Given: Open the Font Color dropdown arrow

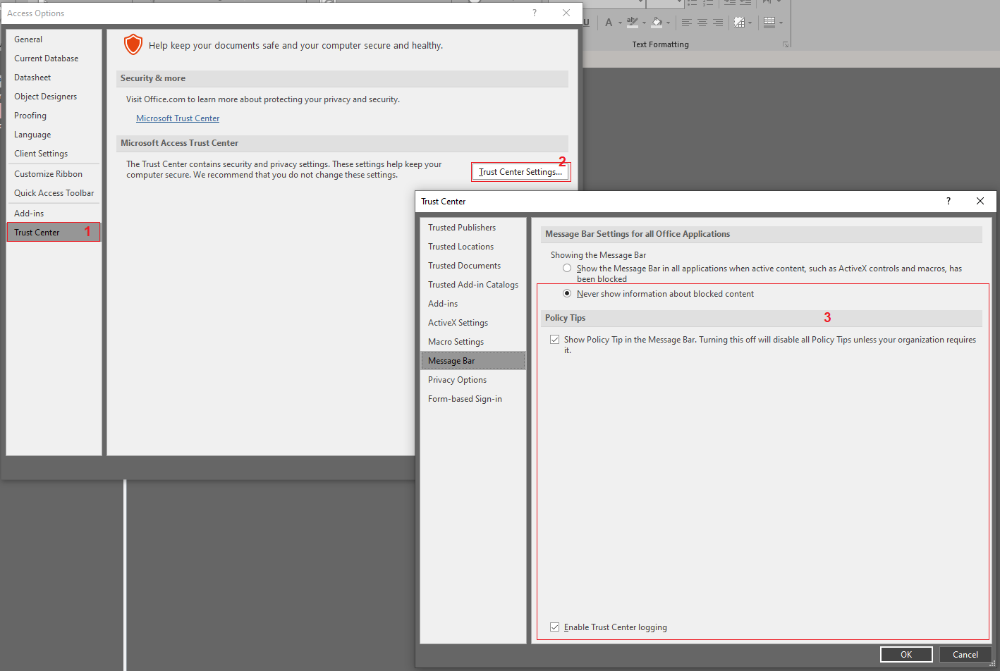Looking at the screenshot, I should click(x=620, y=23).
